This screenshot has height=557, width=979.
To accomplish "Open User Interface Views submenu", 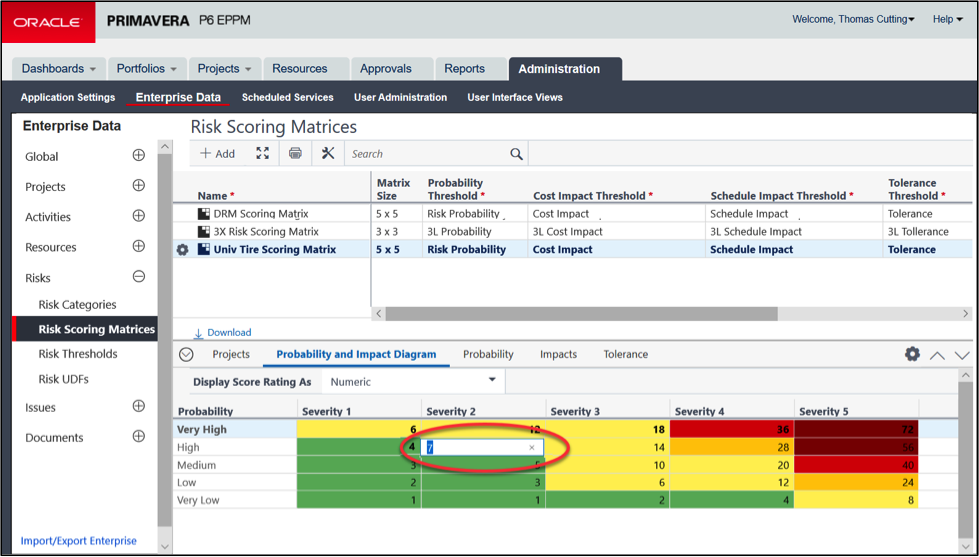I will click(515, 97).
